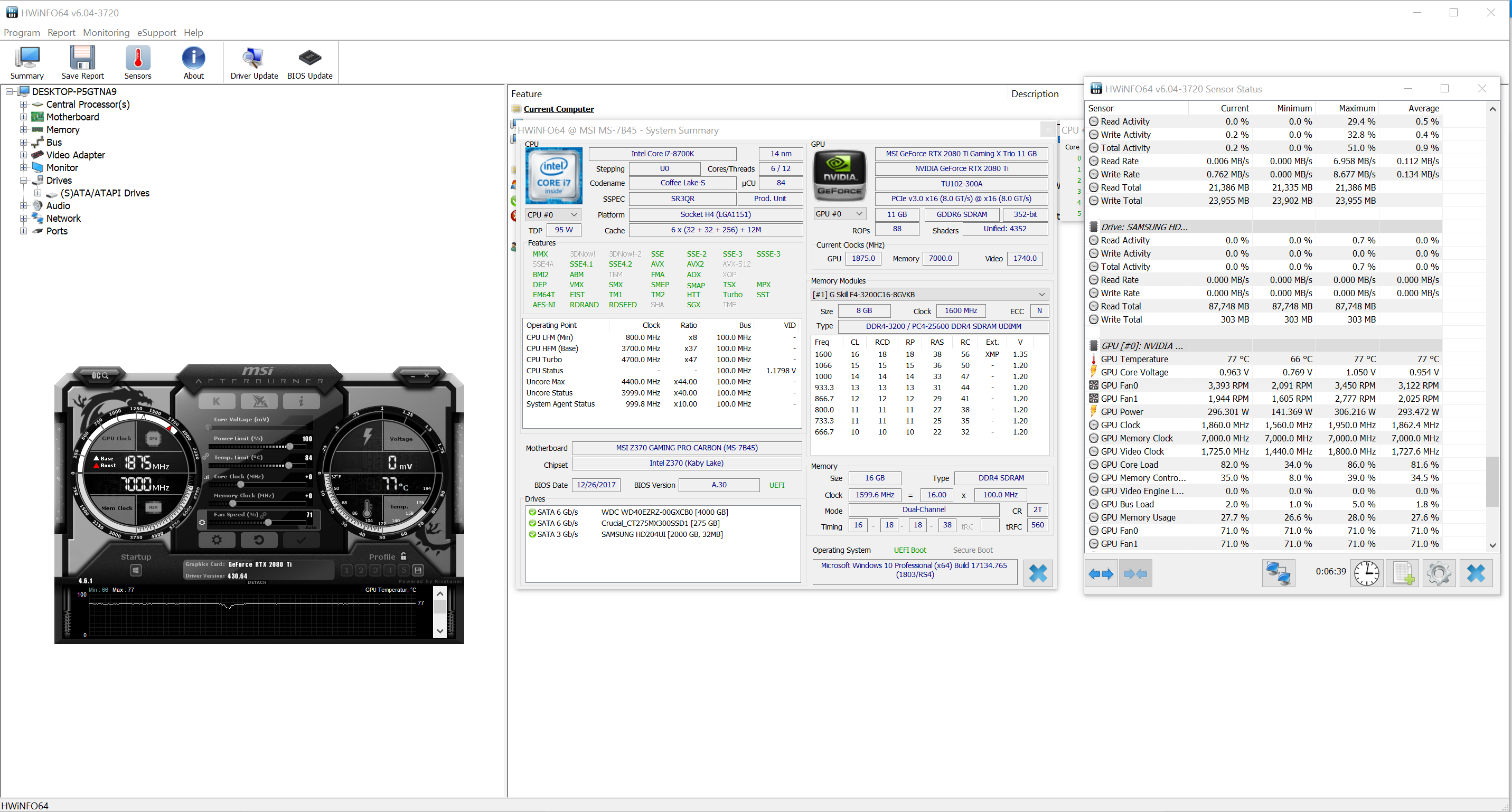Start sensor logging with the sheet-plus icon
1512x812 pixels.
[x=1403, y=574]
